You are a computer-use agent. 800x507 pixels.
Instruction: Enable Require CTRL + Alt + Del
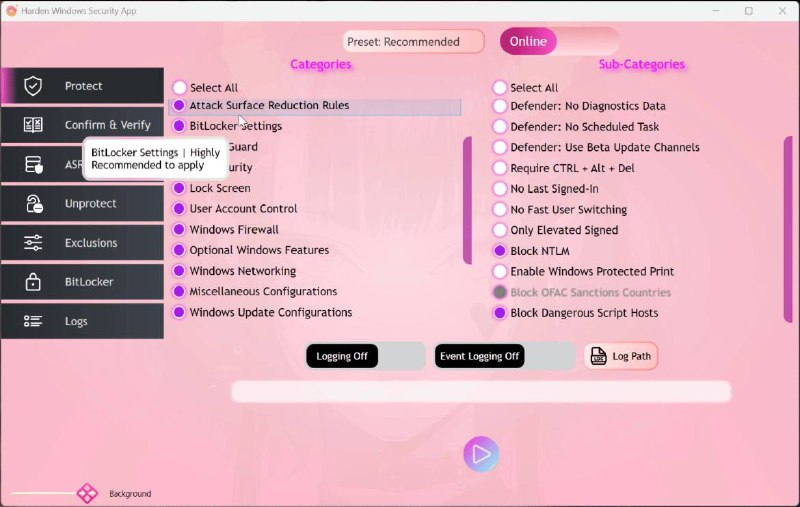(500, 168)
